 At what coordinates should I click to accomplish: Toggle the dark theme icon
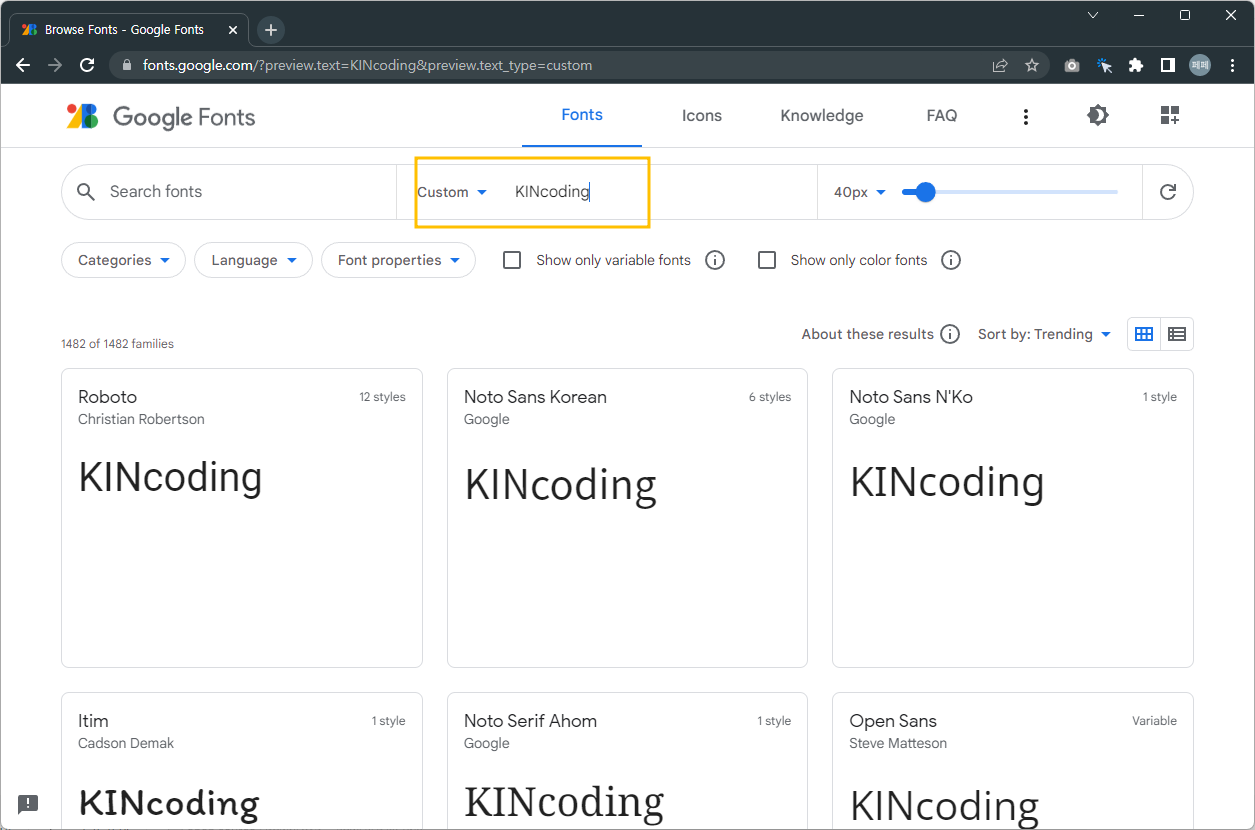1097,116
